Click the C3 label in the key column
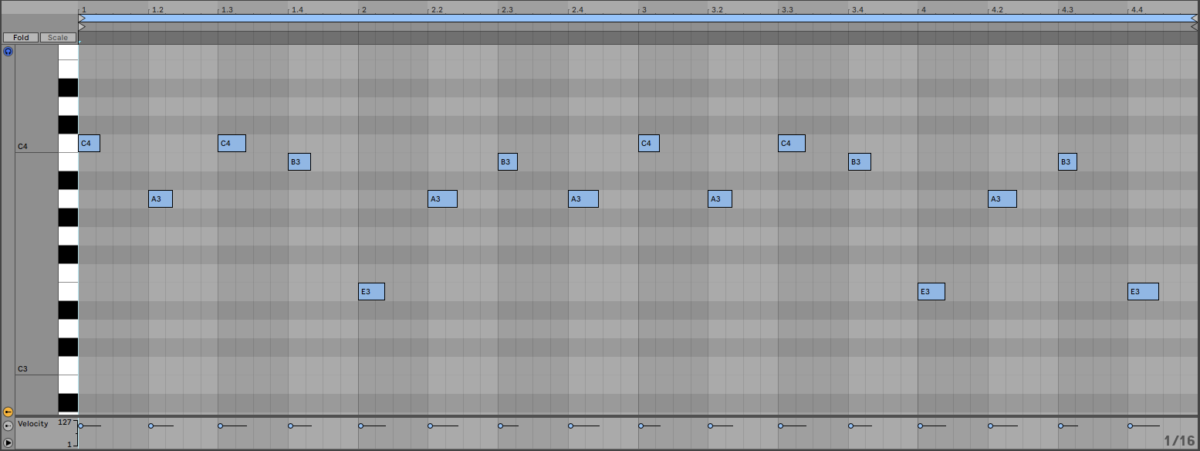 pyautogui.click(x=22, y=370)
